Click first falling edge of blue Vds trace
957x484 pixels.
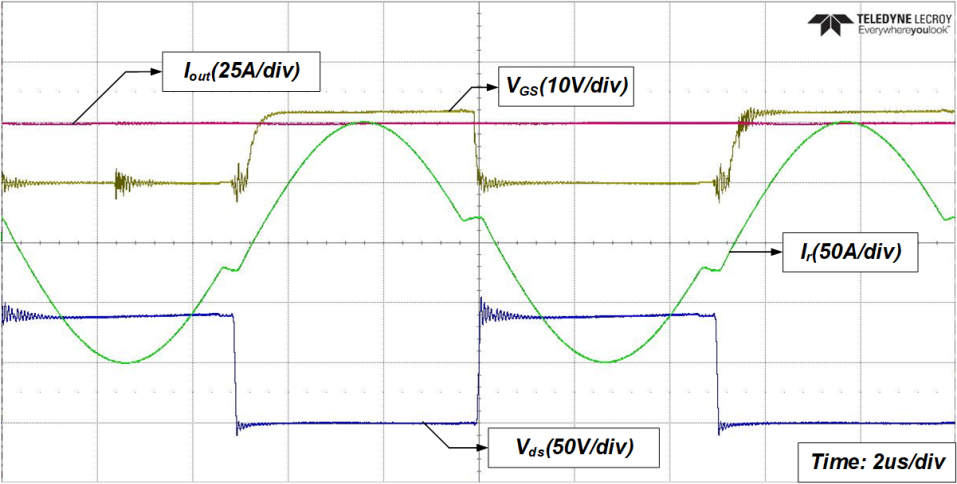[234, 370]
